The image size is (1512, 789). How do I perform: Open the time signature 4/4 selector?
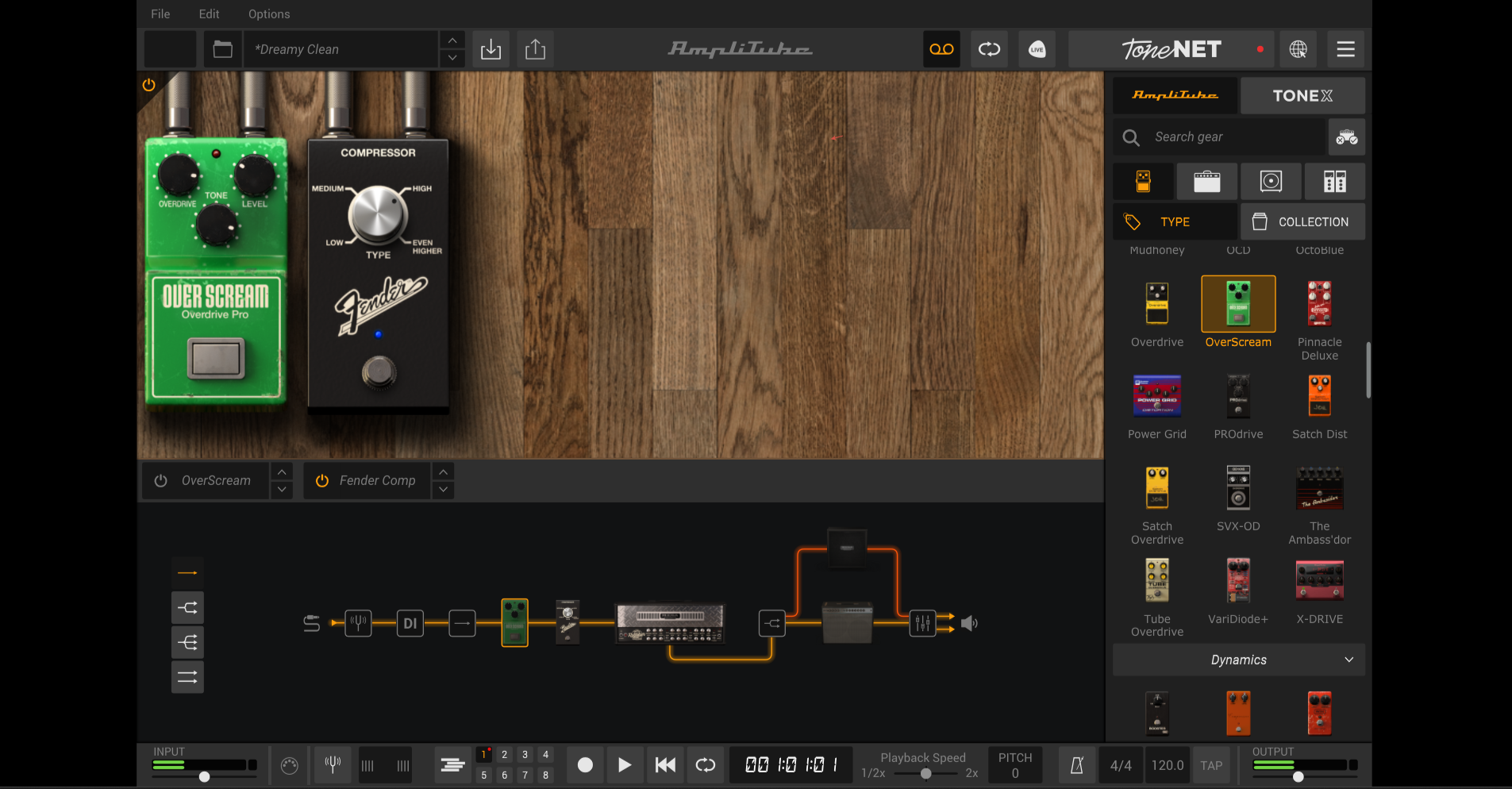point(1121,765)
